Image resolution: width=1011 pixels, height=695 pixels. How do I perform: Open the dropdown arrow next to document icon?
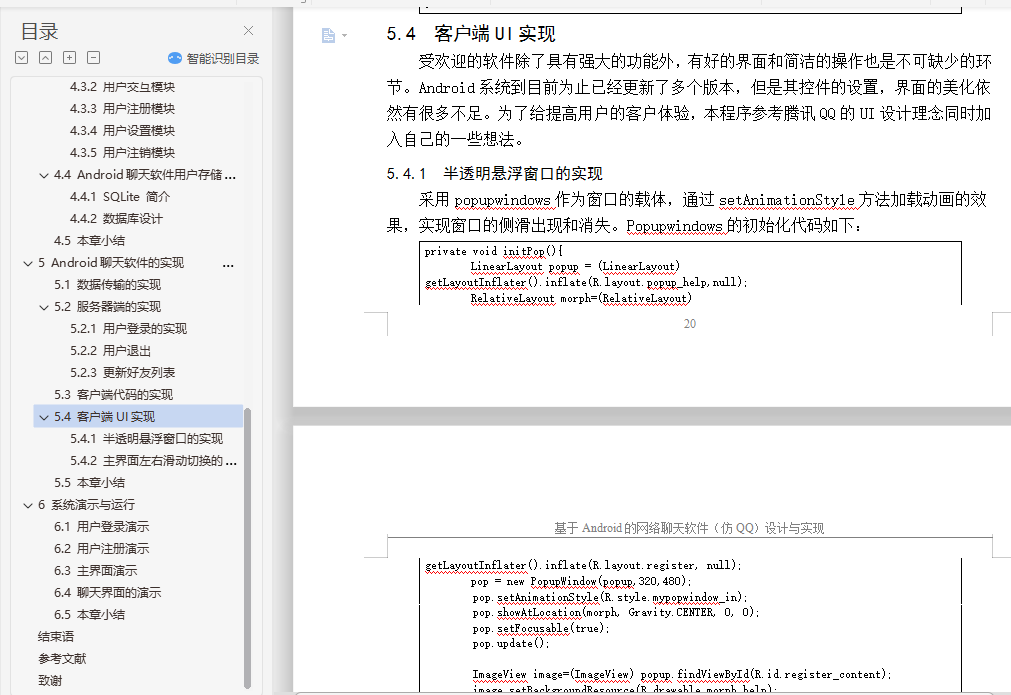(x=345, y=35)
